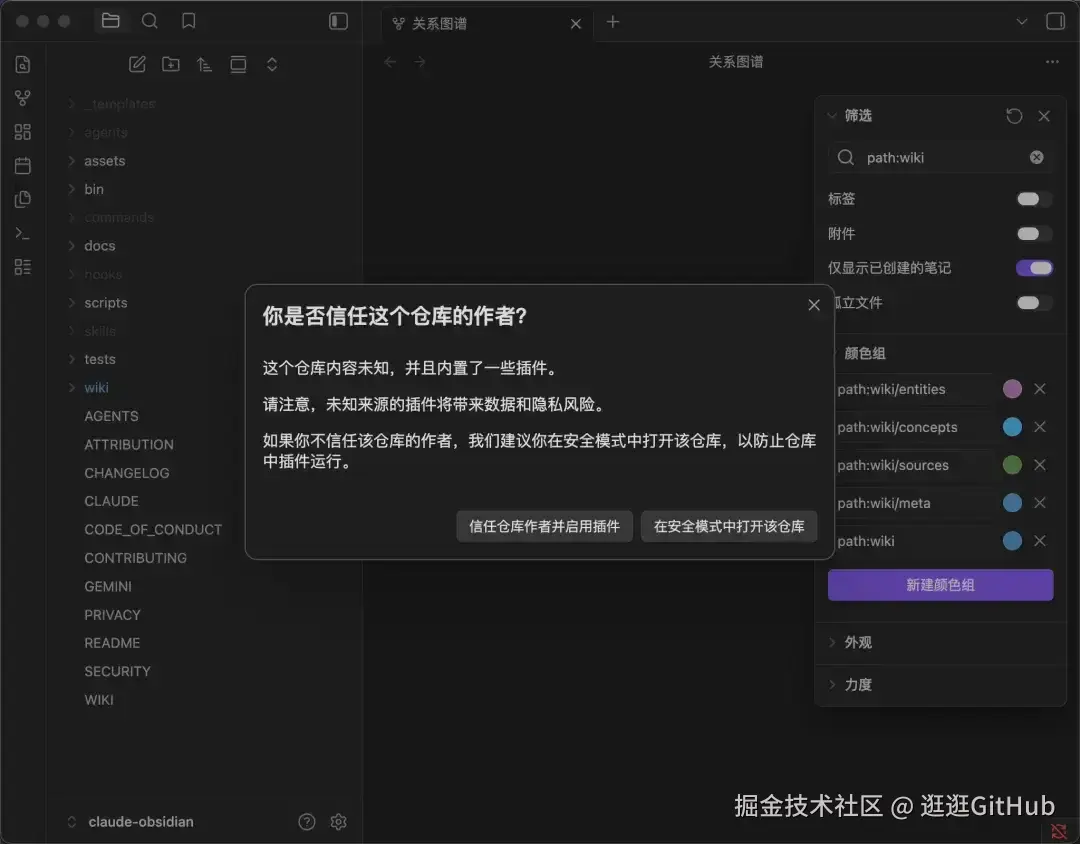Open the color swatch for path:wiki/entities
1080x844 pixels.
tap(1012, 389)
